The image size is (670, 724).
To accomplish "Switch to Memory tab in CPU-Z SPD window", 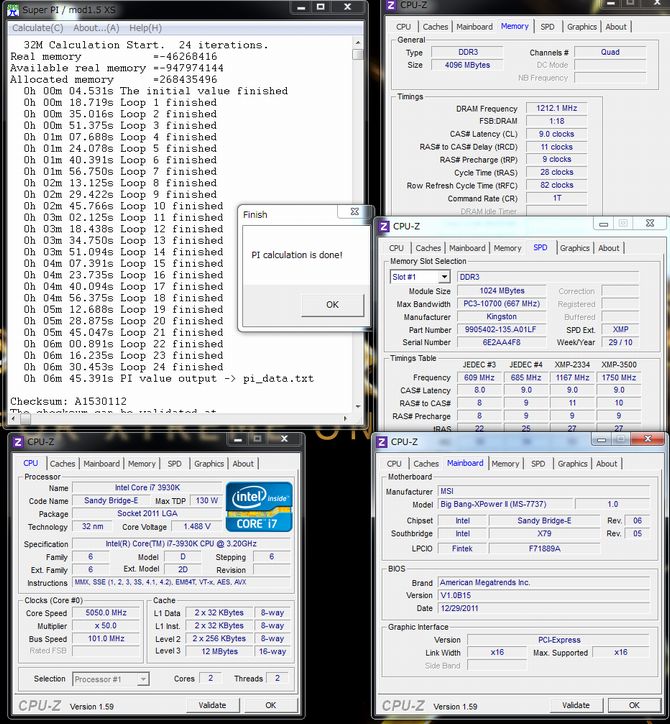I will click(507, 248).
